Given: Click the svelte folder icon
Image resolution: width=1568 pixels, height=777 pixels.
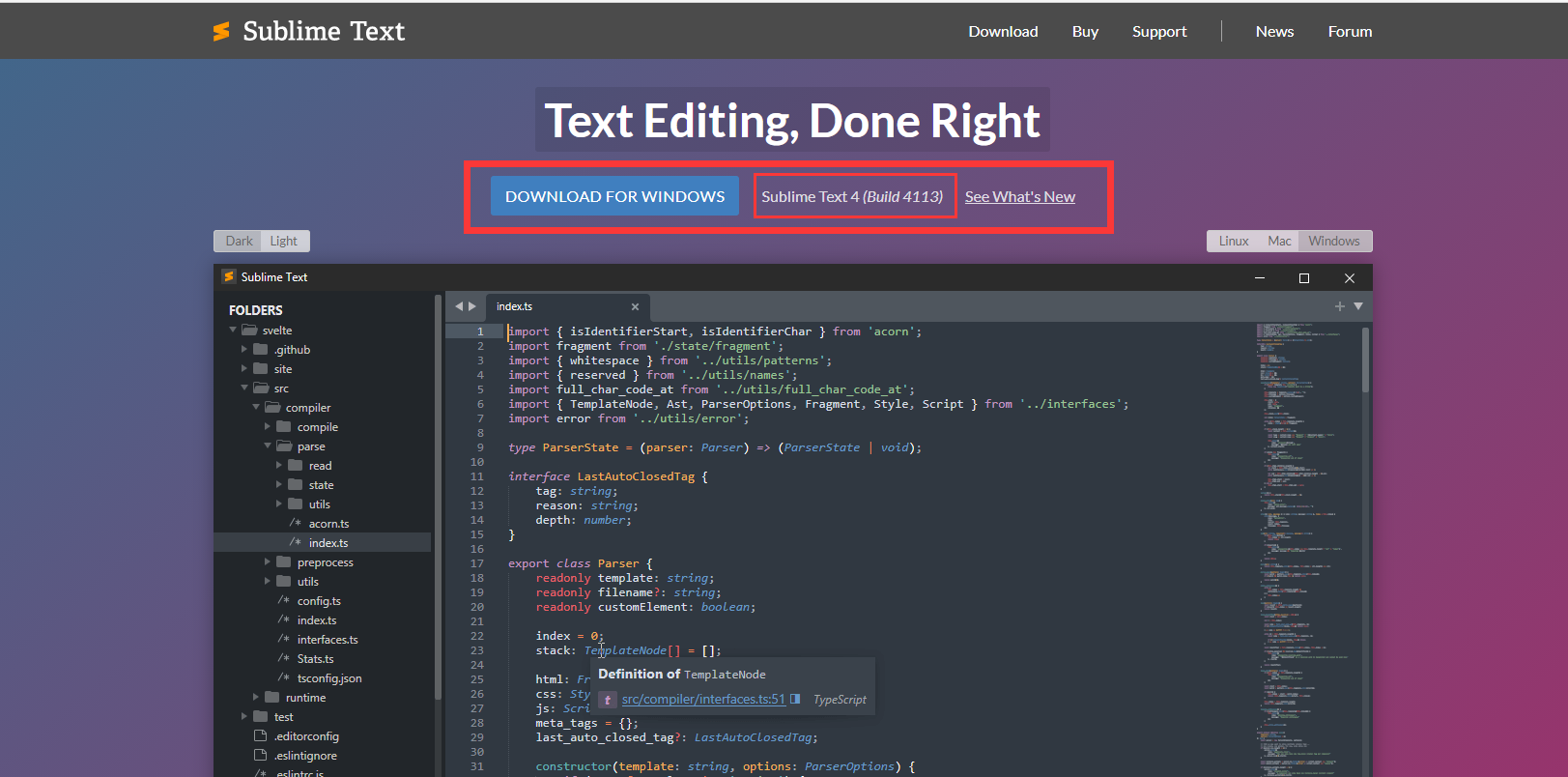Looking at the screenshot, I should (249, 331).
